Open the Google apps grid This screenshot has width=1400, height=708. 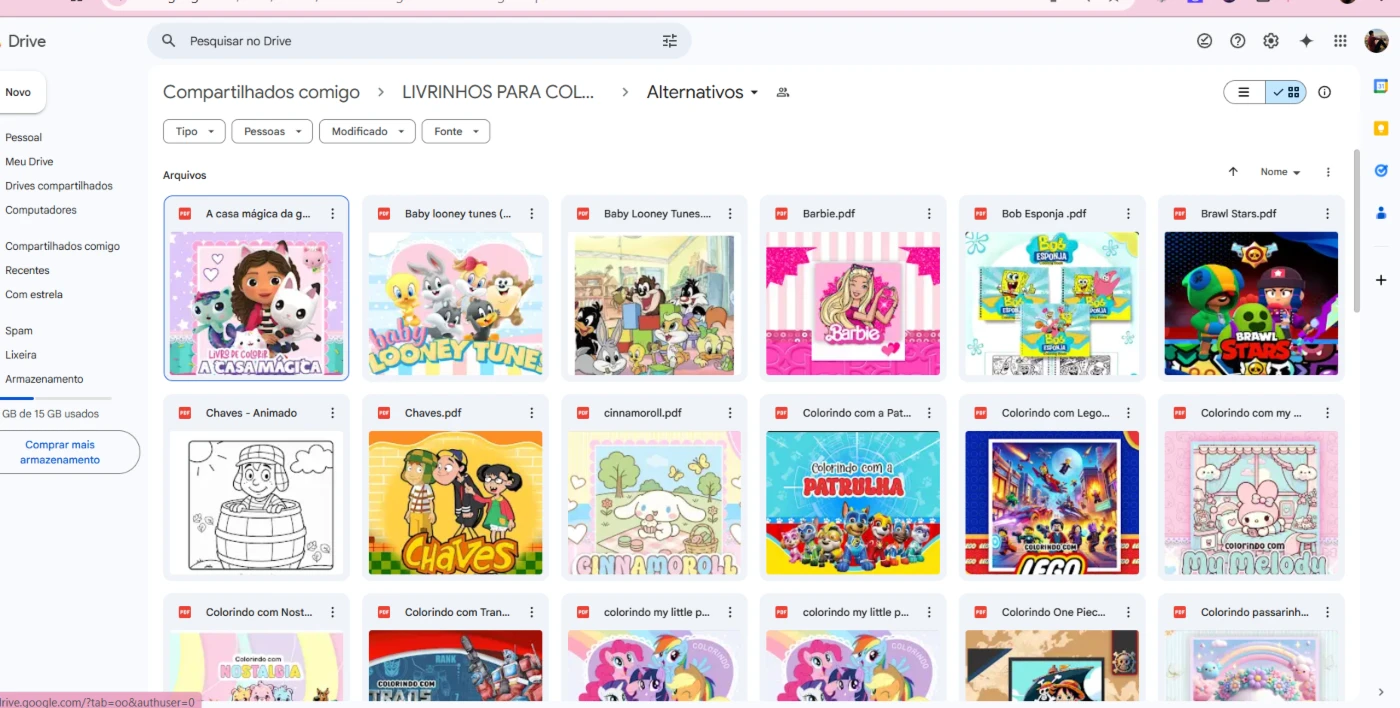[x=1340, y=41]
